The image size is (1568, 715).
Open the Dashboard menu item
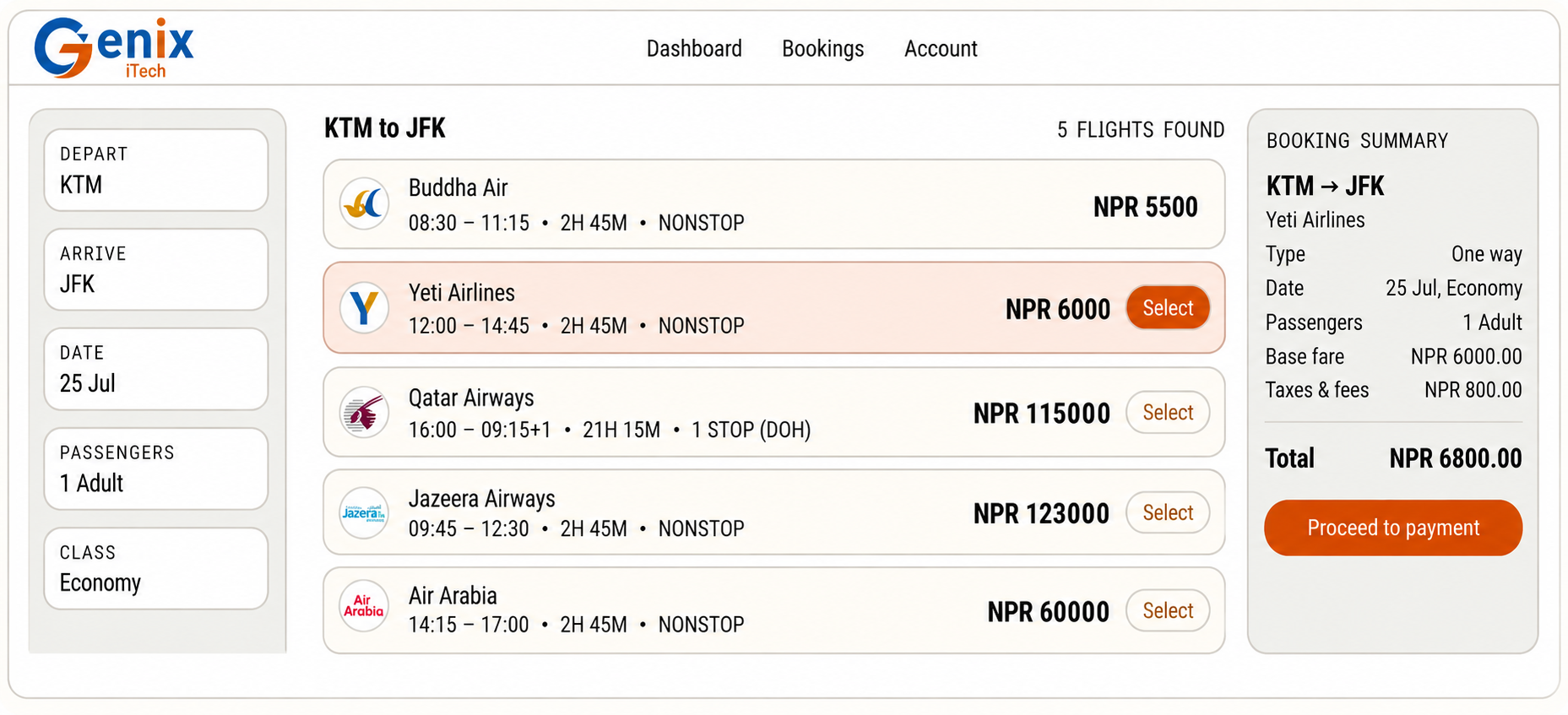coord(694,49)
